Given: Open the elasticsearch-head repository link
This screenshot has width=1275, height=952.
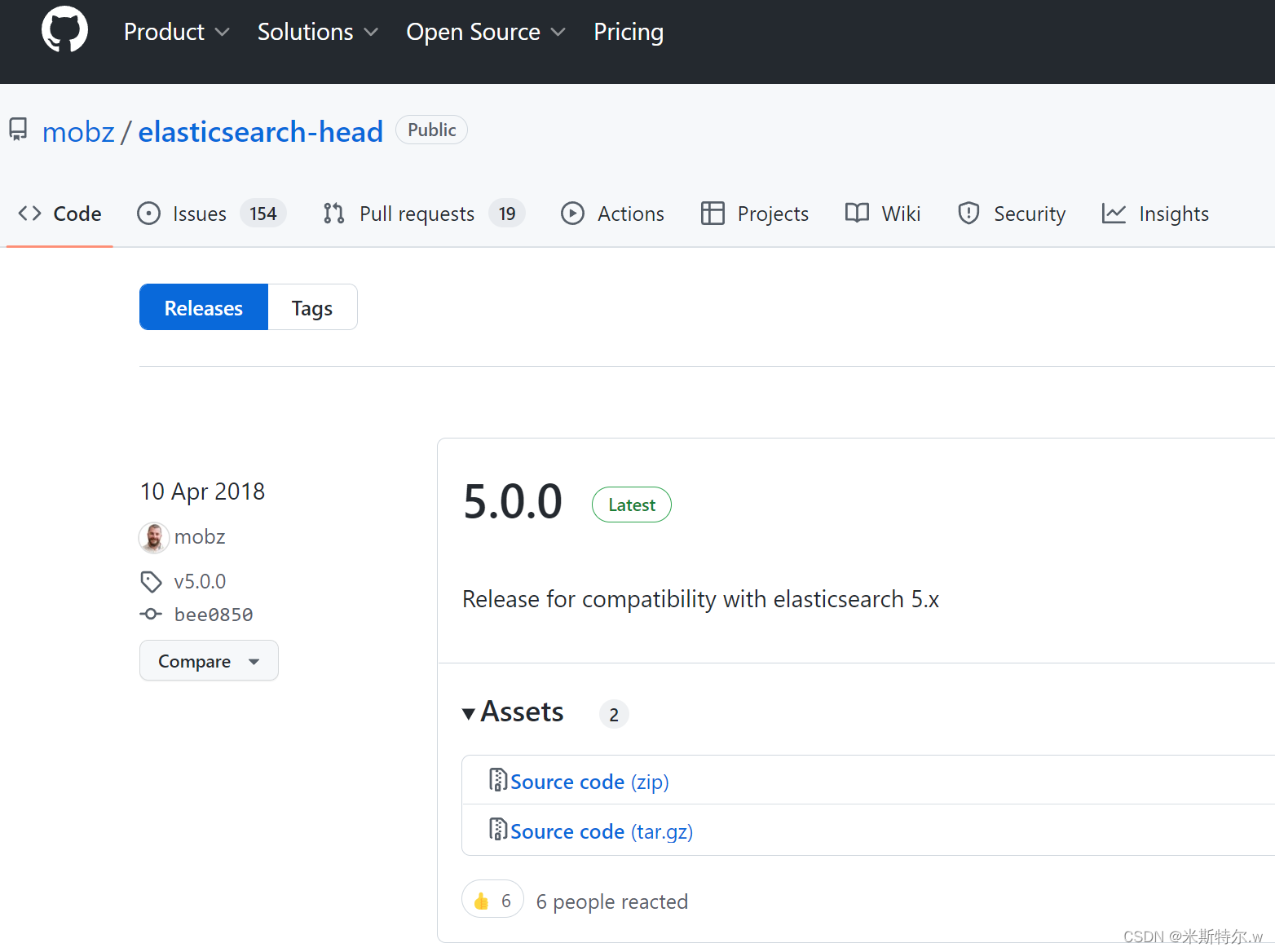Looking at the screenshot, I should (261, 131).
